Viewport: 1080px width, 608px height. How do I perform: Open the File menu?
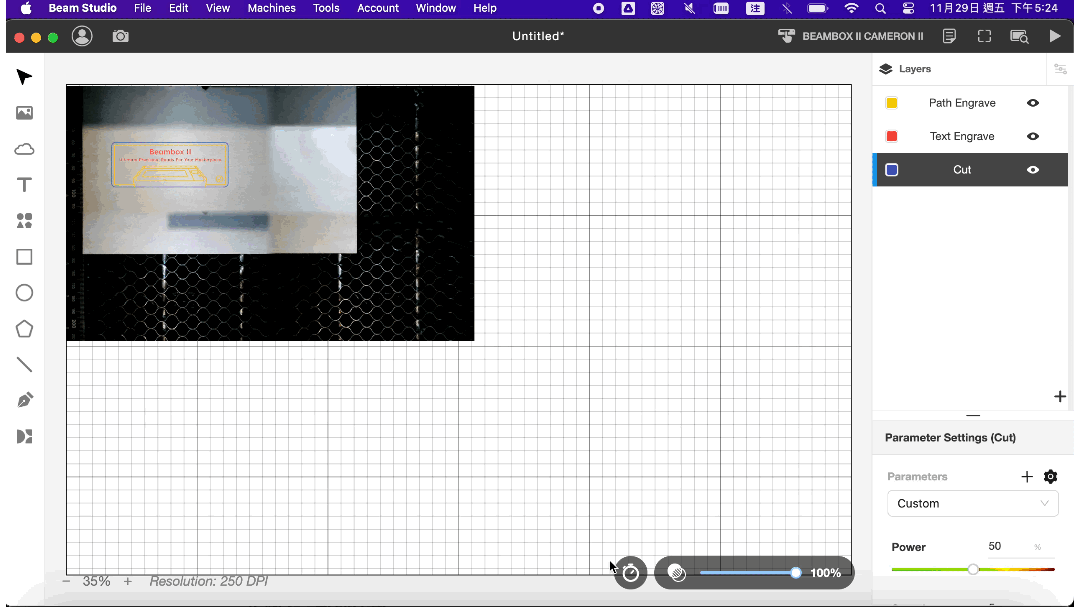[143, 8]
